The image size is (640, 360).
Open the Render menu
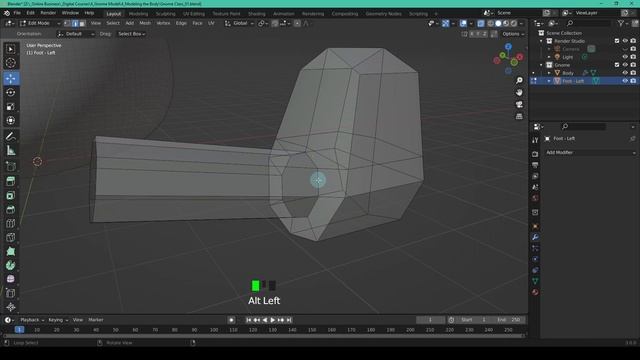(48, 13)
